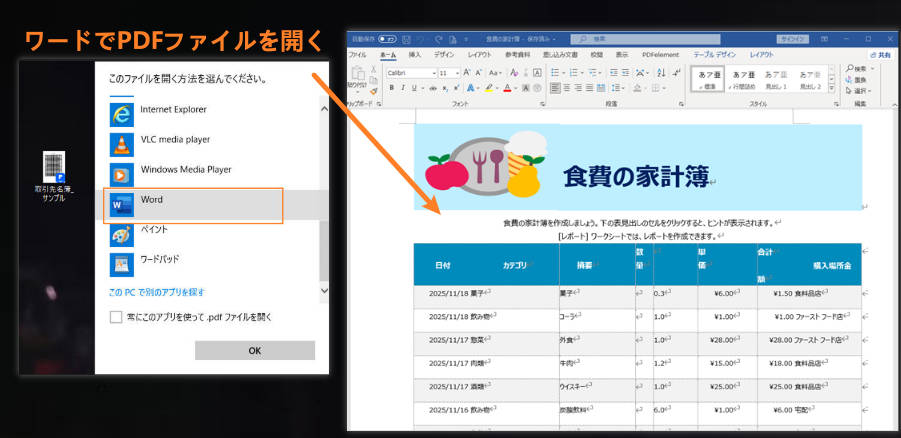Image resolution: width=901 pixels, height=438 pixels.
Task: Expand the styles gallery more arrow
Action: [831, 88]
